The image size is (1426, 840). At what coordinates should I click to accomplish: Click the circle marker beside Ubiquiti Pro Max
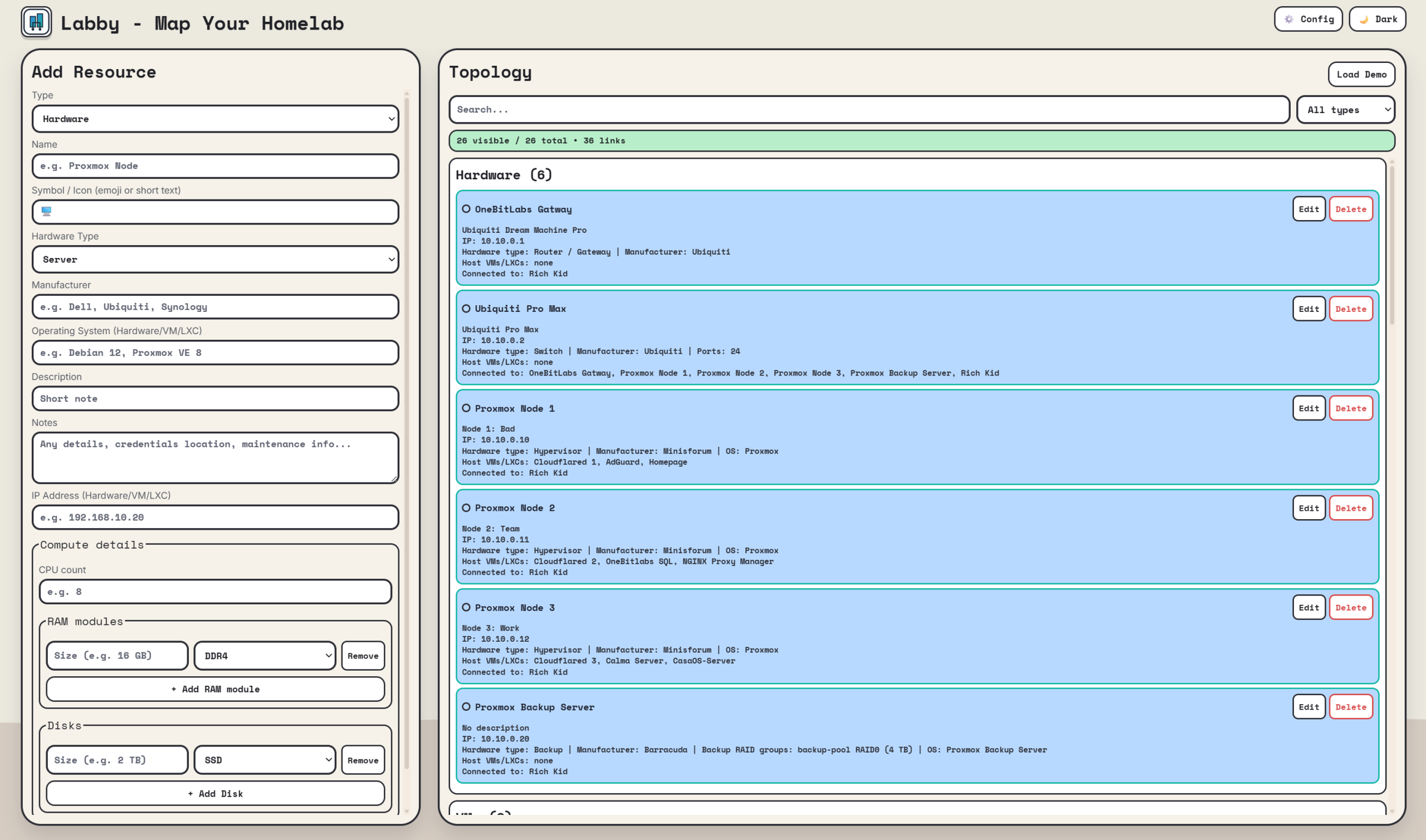(x=466, y=309)
